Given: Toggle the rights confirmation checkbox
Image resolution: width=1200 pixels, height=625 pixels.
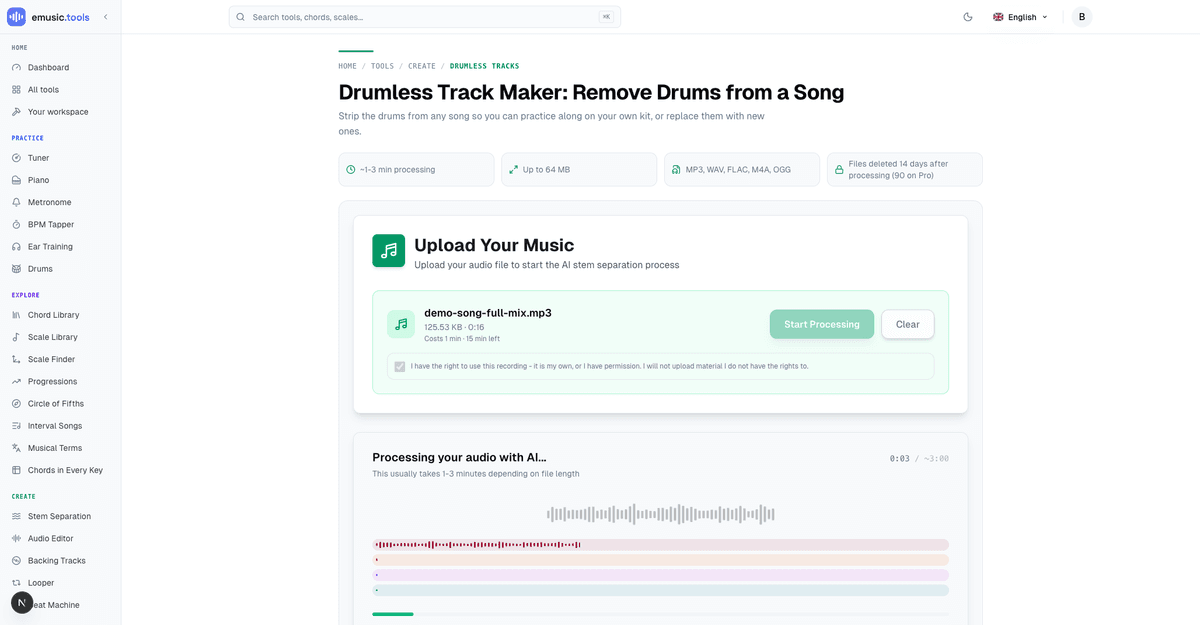Looking at the screenshot, I should click(400, 366).
